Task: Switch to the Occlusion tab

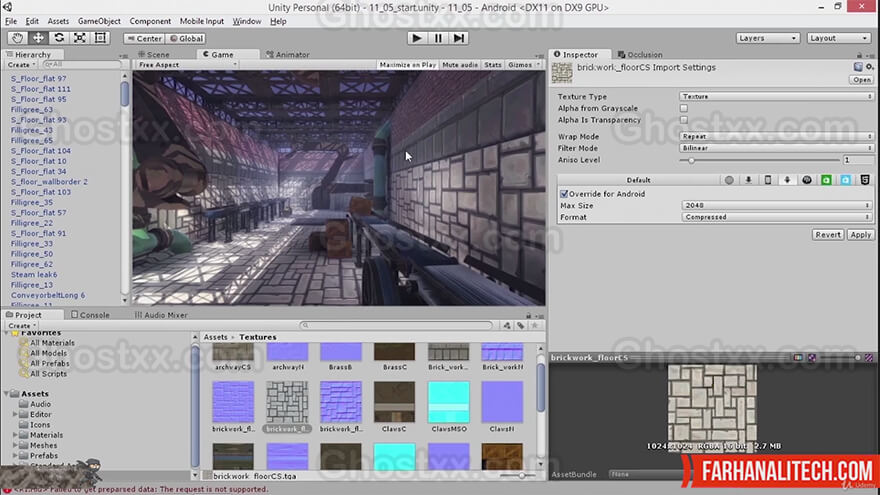Action: 640,54
